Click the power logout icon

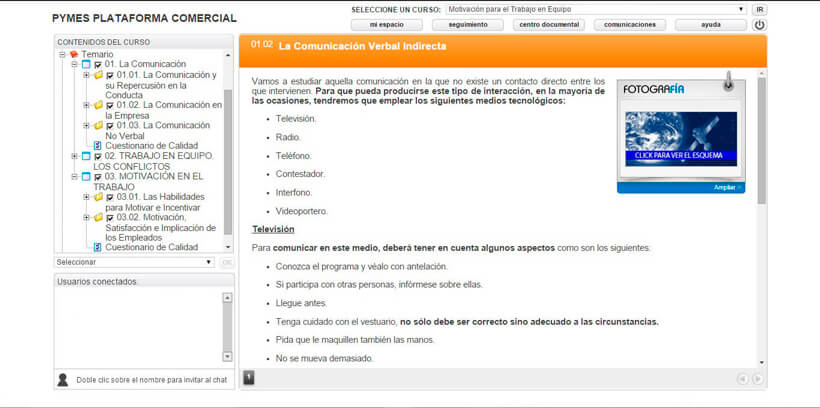pos(759,25)
